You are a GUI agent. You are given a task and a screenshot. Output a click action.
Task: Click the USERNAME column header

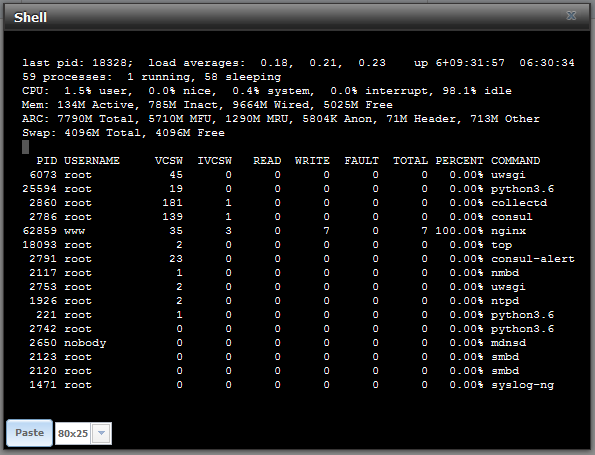click(x=92, y=161)
